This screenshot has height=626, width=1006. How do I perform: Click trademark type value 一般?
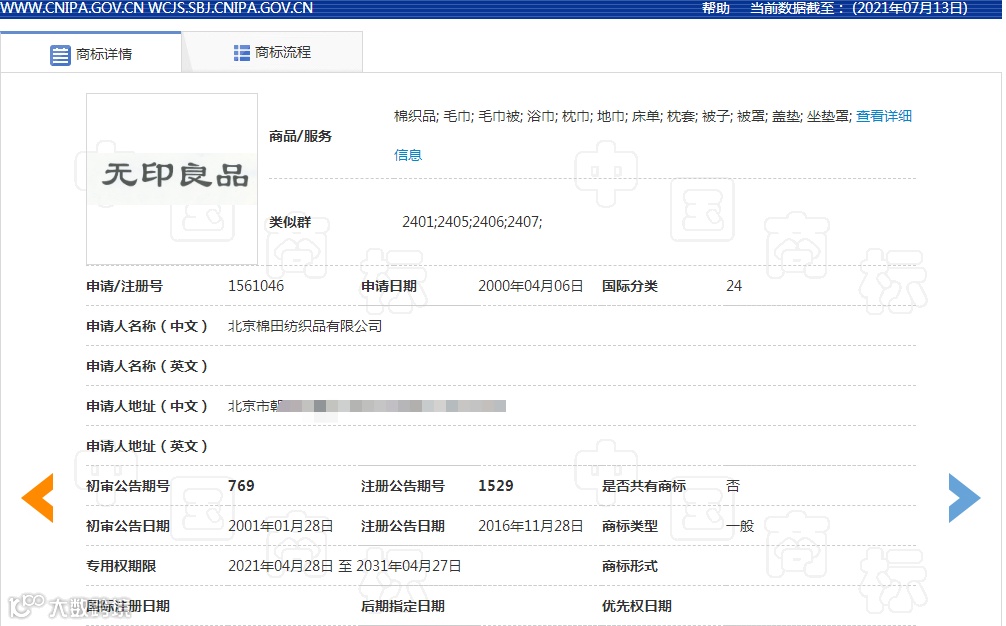[x=740, y=526]
